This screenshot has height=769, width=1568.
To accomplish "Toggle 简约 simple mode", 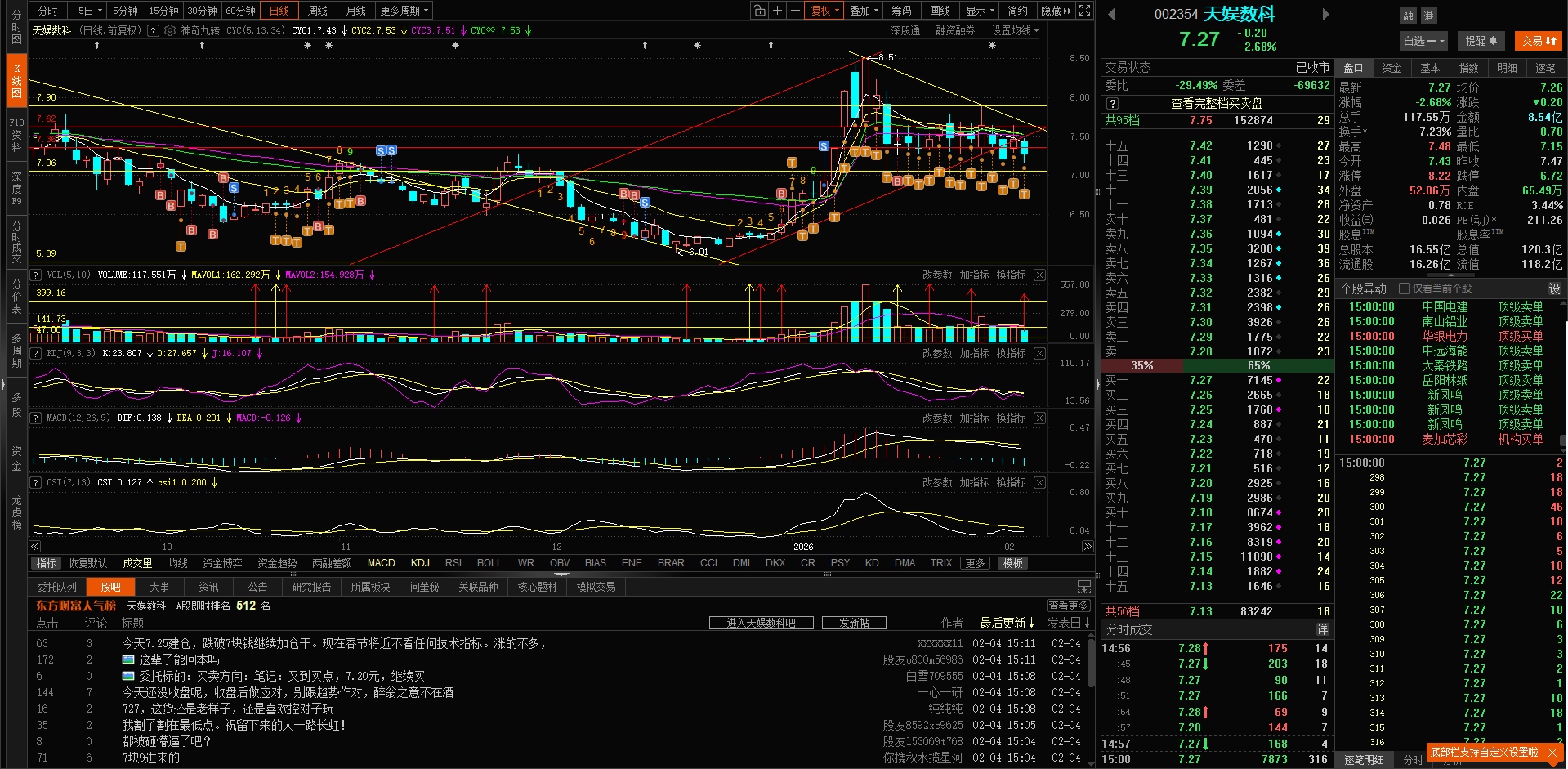I will coord(1018,11).
